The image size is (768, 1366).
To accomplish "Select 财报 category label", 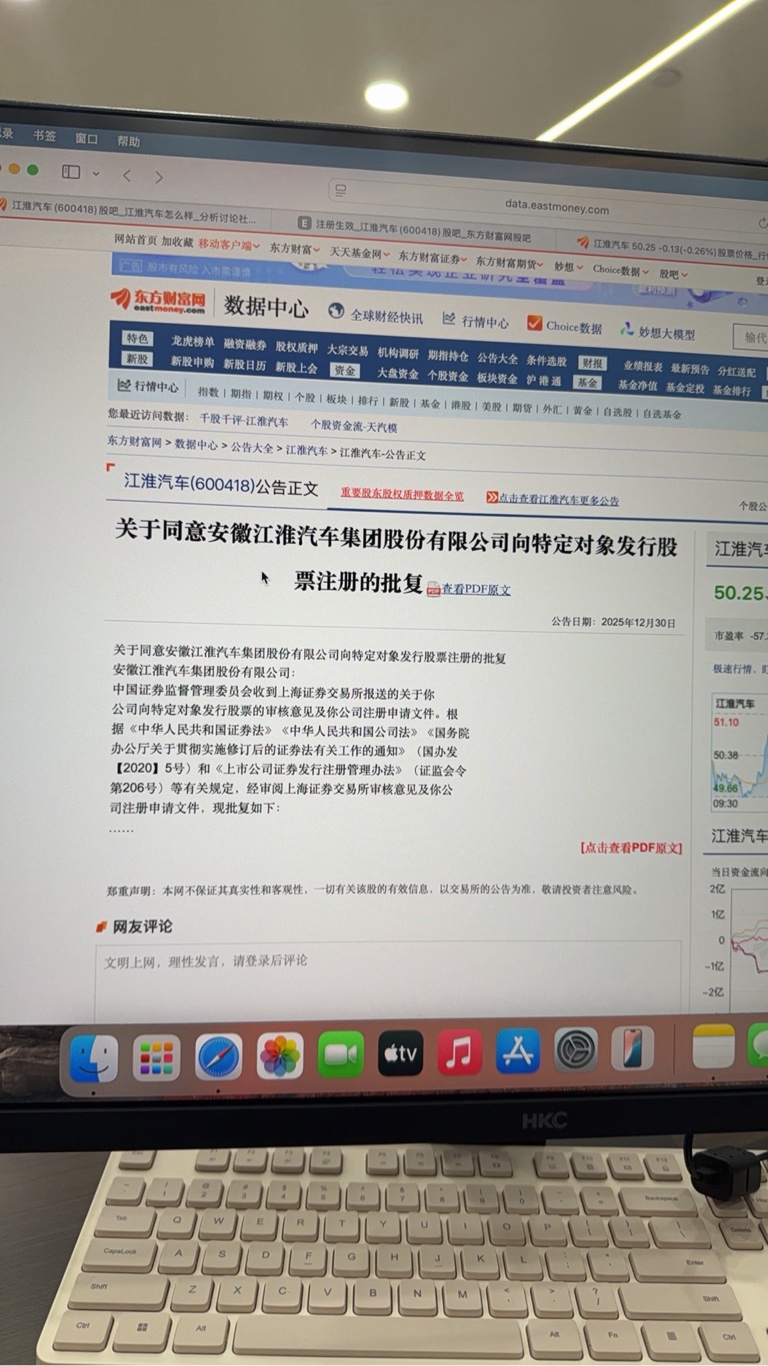I will [x=592, y=364].
